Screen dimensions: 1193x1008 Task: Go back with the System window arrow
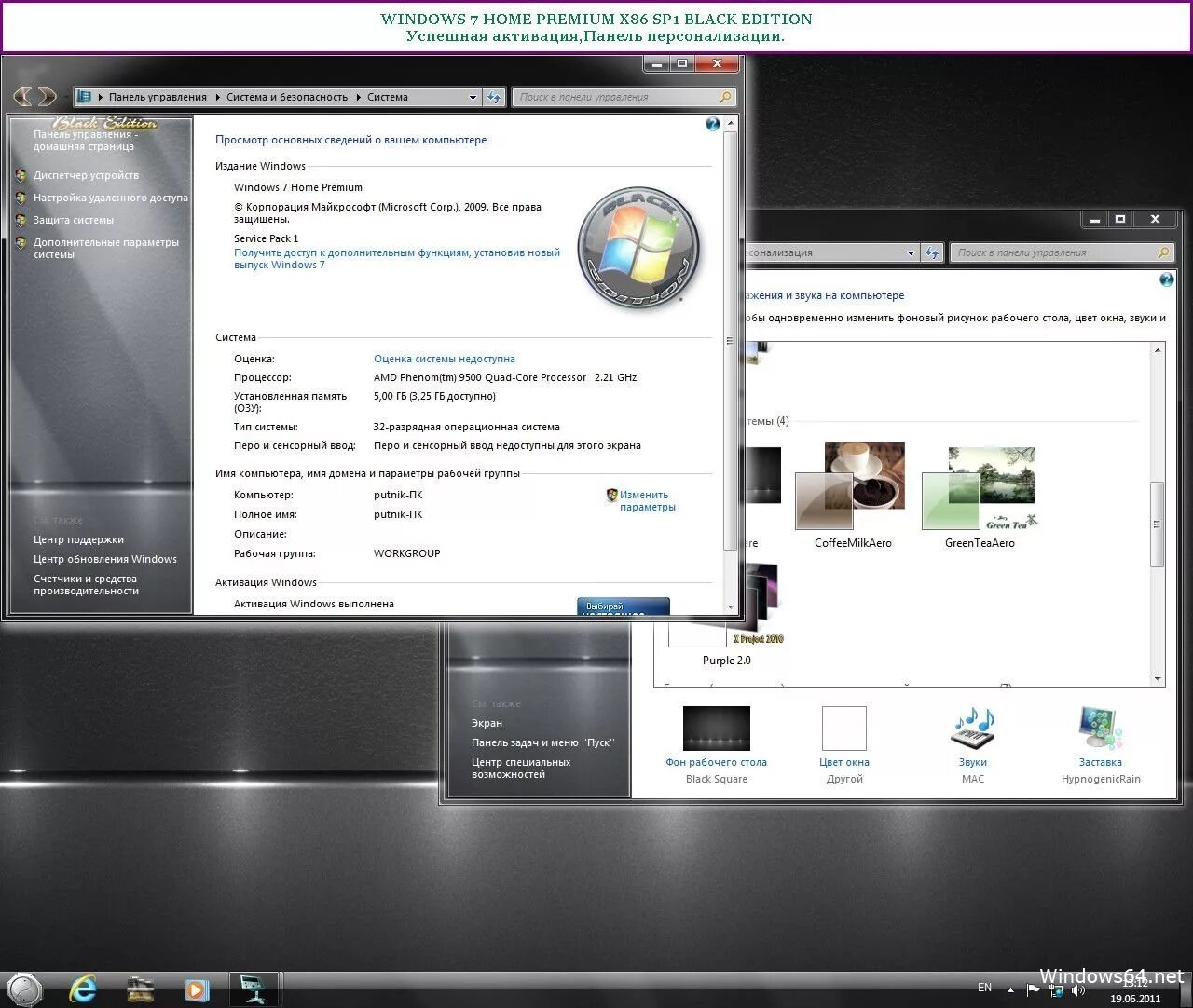[22, 96]
